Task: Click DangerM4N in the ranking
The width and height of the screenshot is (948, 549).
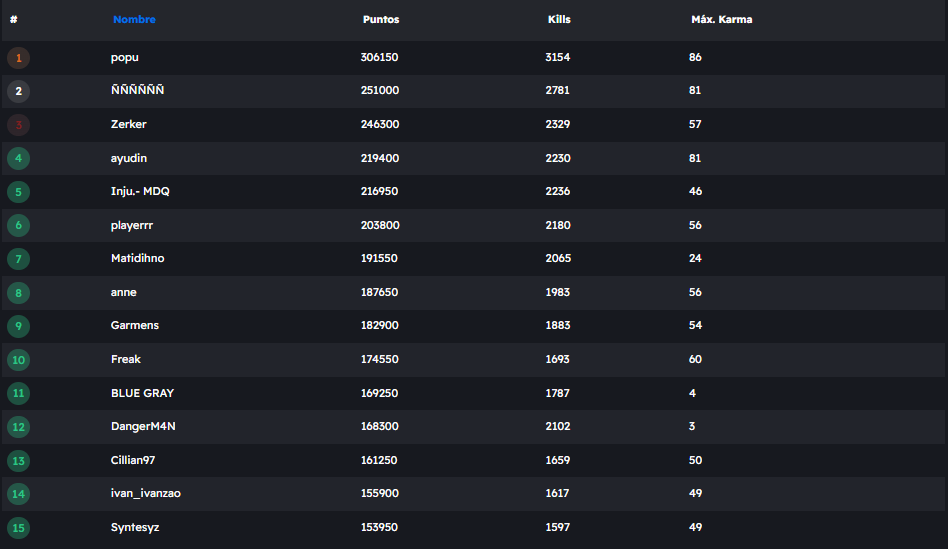Action: click(x=143, y=427)
